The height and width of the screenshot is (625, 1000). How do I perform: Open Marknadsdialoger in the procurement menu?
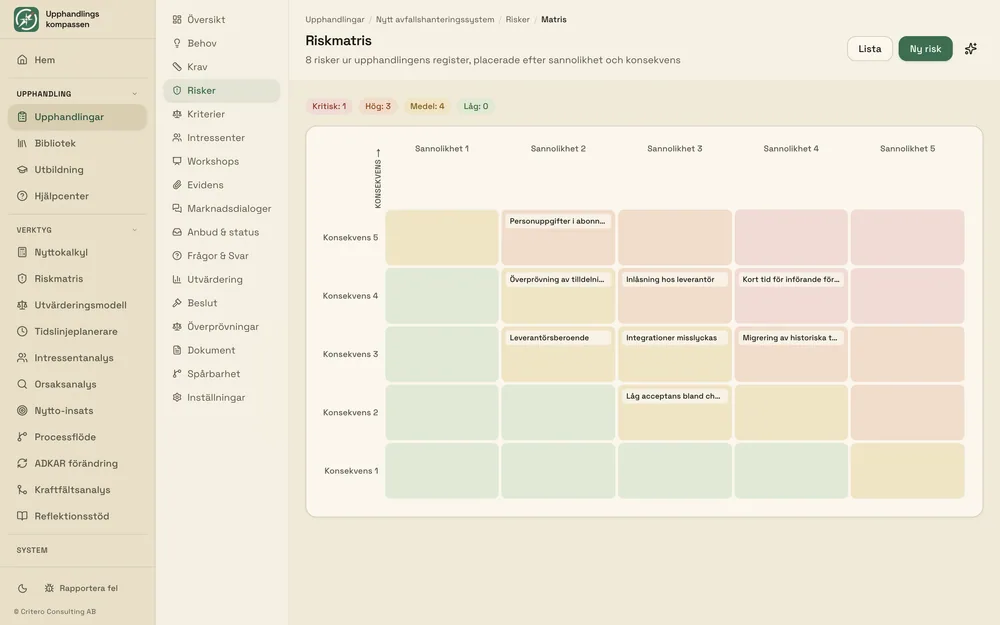pyautogui.click(x=221, y=209)
